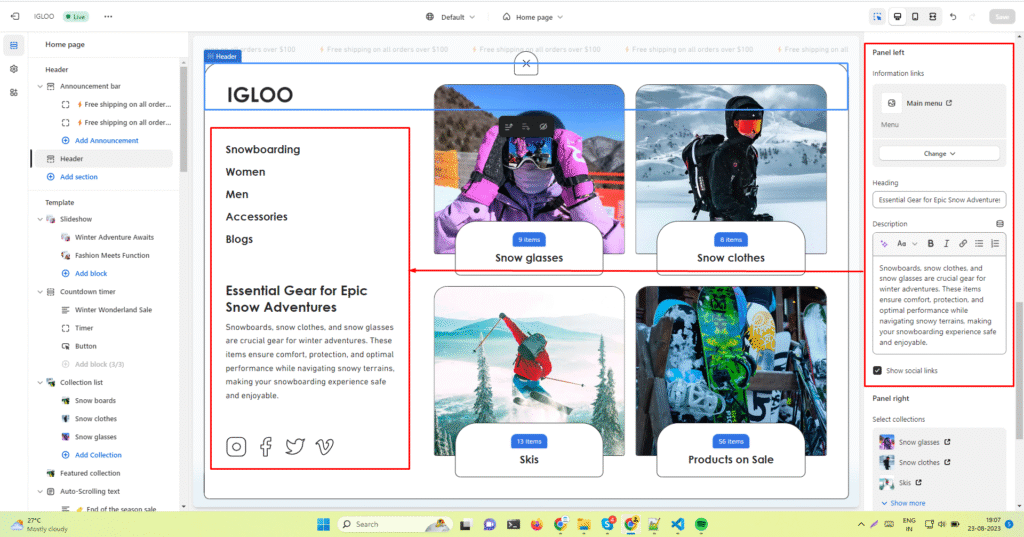Click the undo arrow icon
Image resolution: width=1024 pixels, height=537 pixels.
[x=952, y=17]
